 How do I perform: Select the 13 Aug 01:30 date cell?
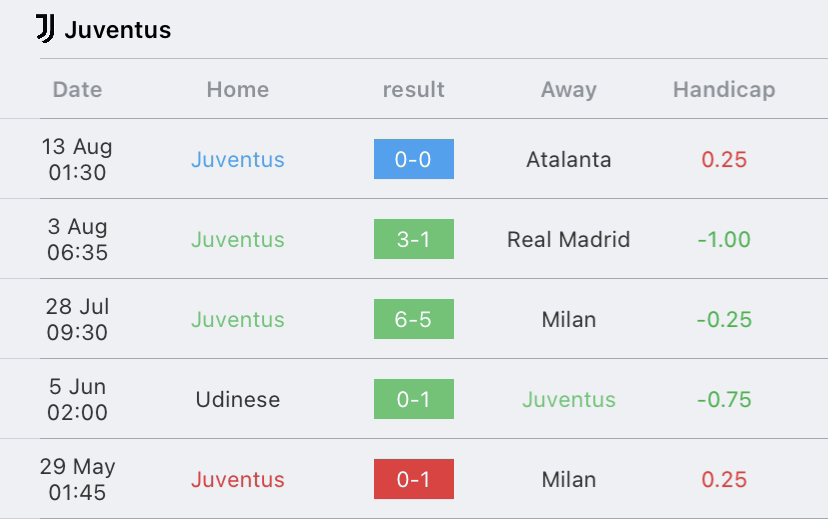[x=77, y=159]
